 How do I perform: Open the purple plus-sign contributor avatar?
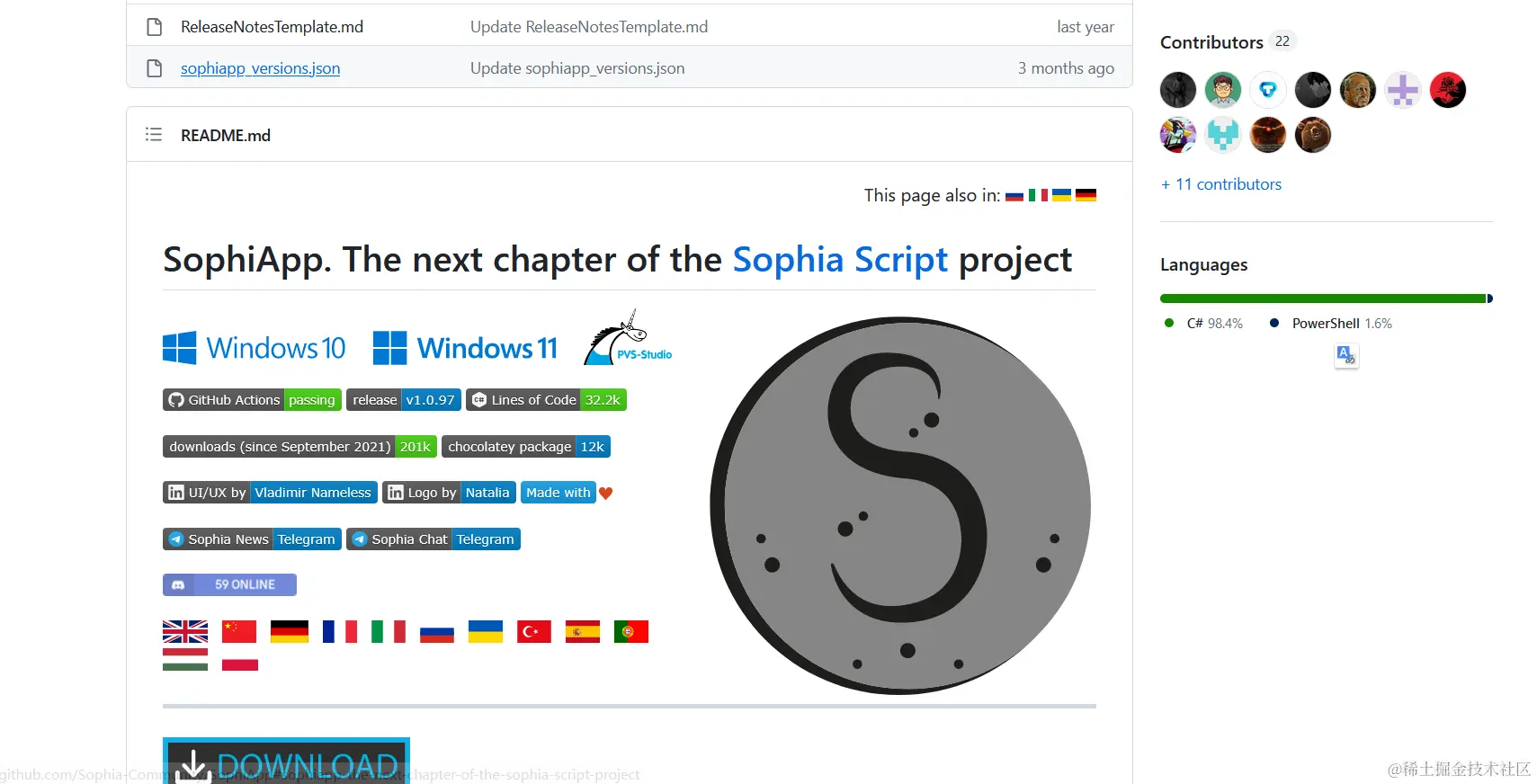pos(1403,90)
